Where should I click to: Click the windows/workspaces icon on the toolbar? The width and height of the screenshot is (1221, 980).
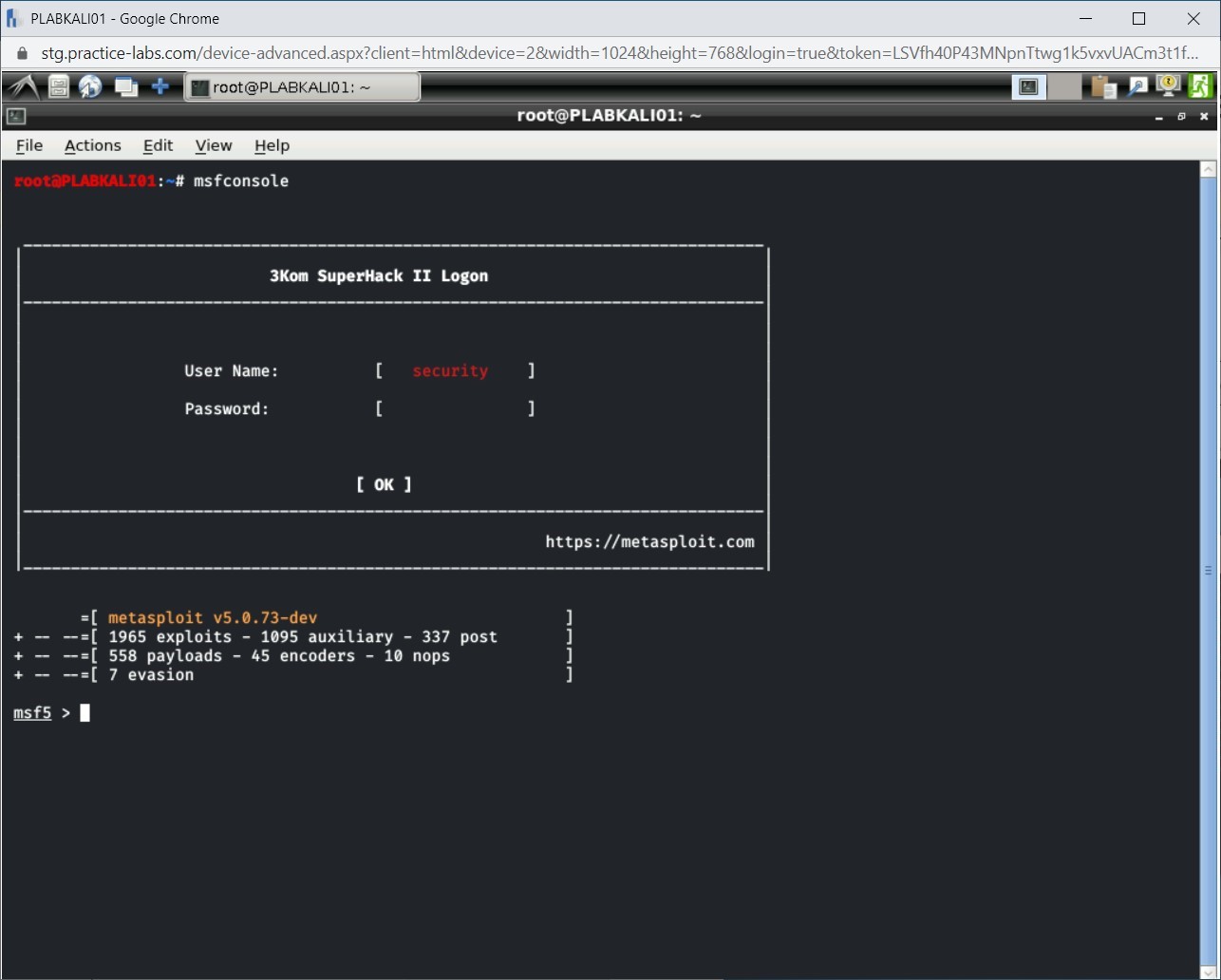(125, 86)
